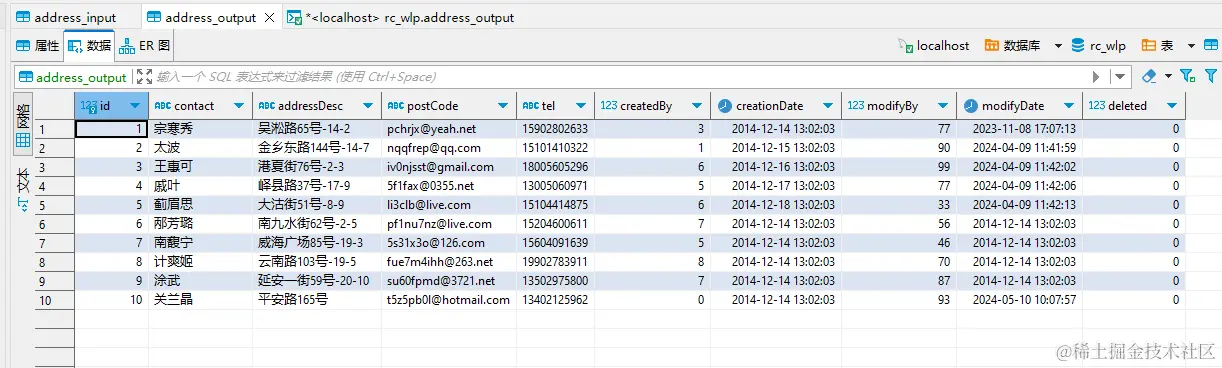Click the 123 type icon of deleted column
The height and width of the screenshot is (368, 1222).
(1096, 106)
